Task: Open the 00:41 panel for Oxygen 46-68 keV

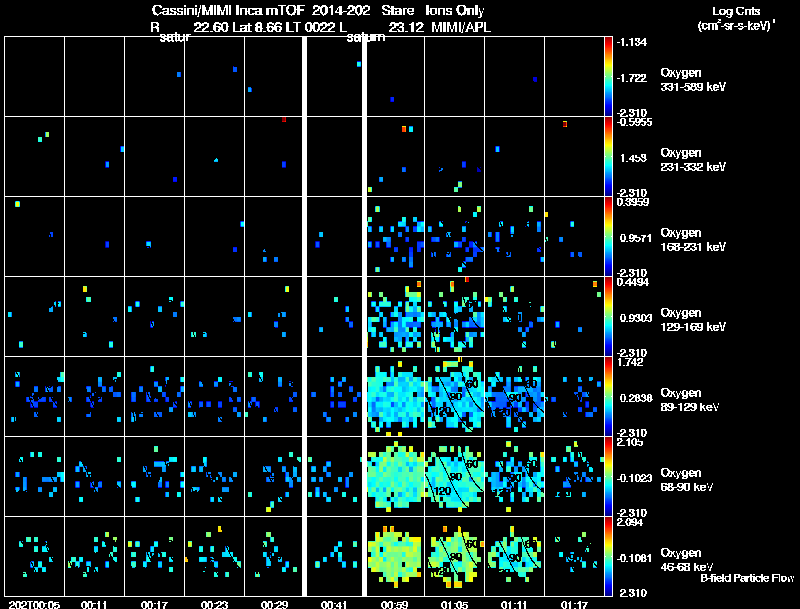Action: click(x=334, y=556)
